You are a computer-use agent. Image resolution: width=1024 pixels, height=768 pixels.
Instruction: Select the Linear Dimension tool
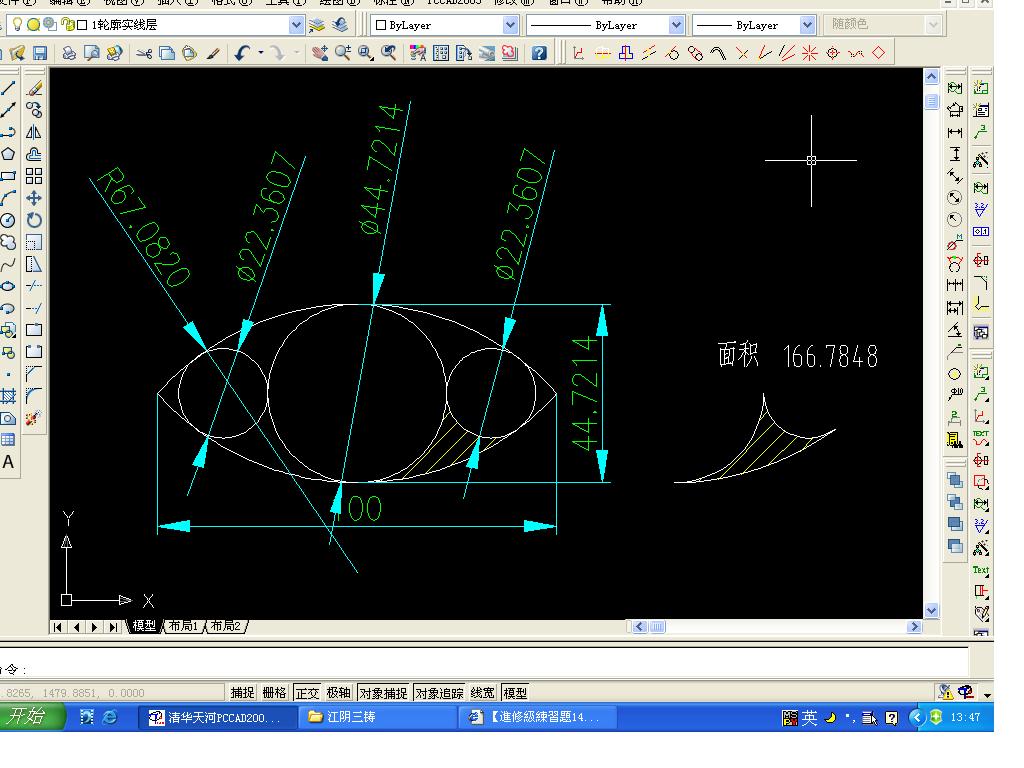[955, 133]
